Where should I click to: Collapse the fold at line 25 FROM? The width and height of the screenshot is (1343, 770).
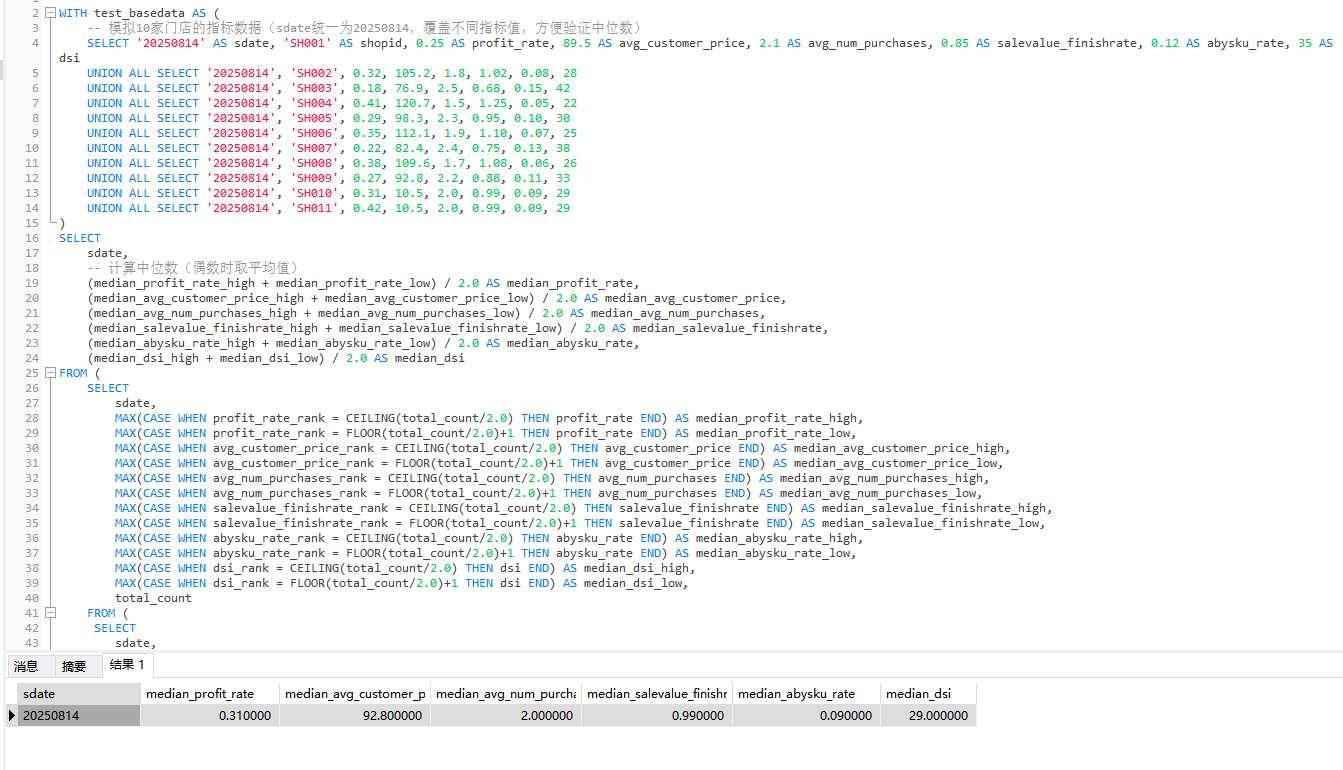point(50,373)
